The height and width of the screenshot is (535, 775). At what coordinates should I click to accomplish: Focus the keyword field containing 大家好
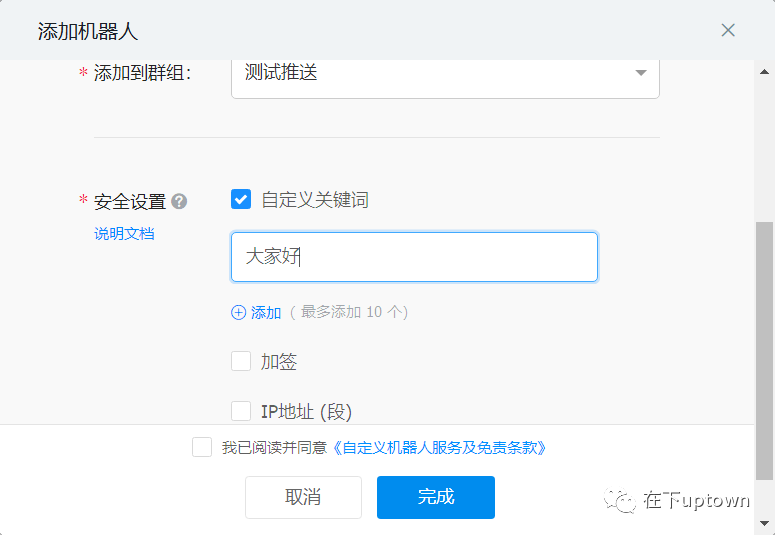[414, 257]
